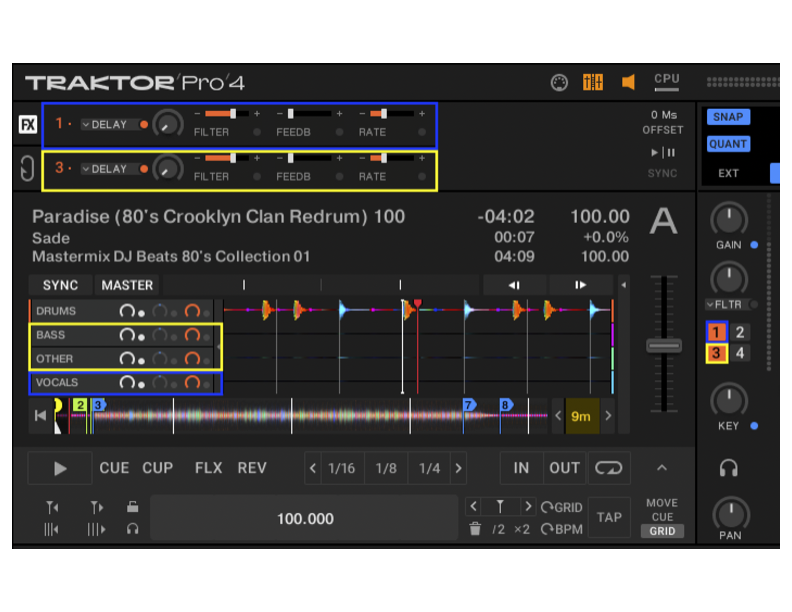The height and width of the screenshot is (612, 792).
Task: Collapse the advanced panel with up chevron
Action: coord(662,468)
